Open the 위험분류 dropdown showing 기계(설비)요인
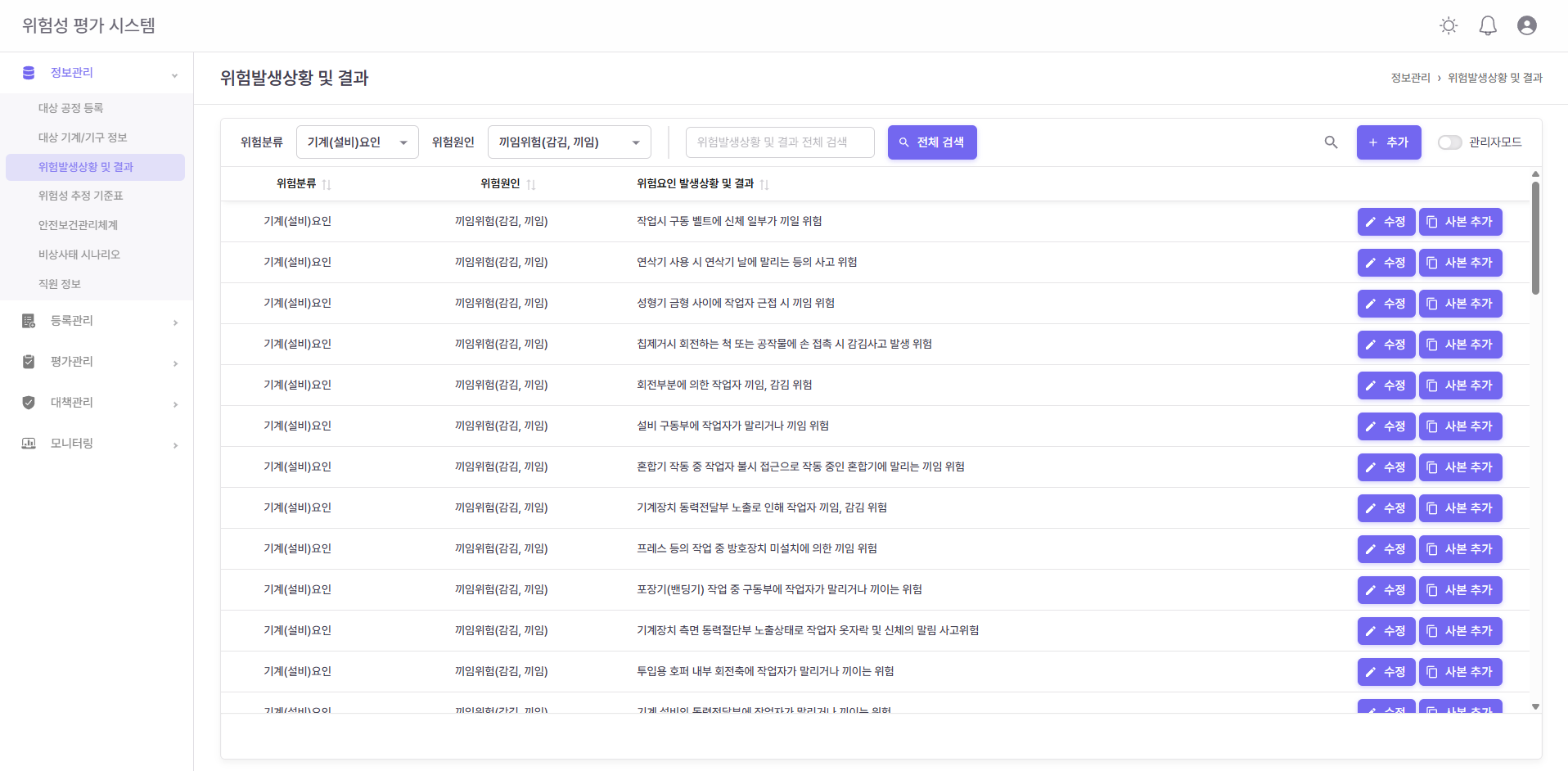Viewport: 1568px width, 771px height. click(x=357, y=142)
